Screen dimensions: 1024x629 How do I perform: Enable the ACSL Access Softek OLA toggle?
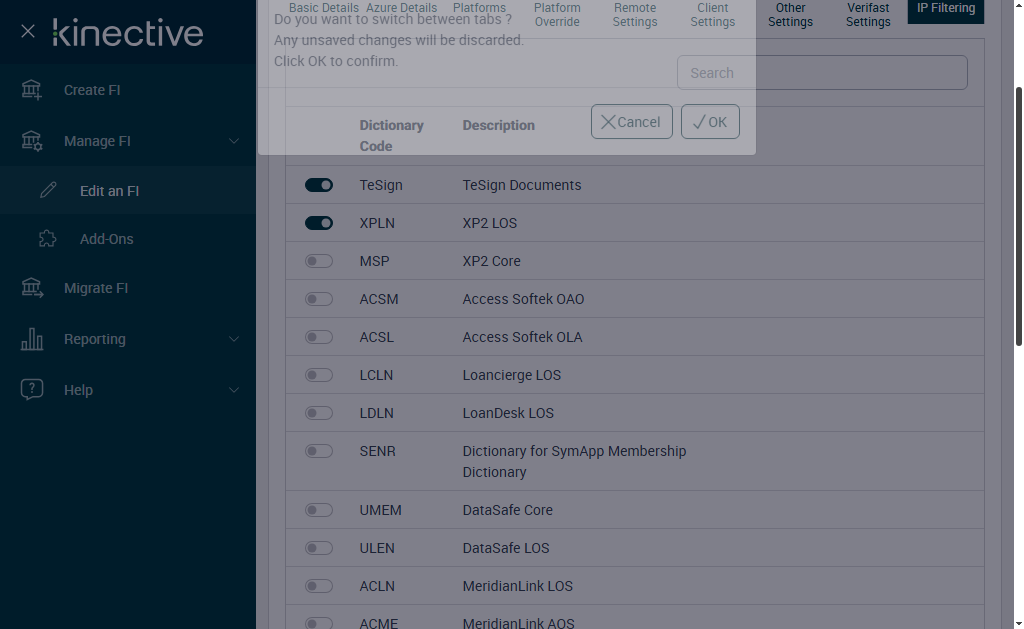319,337
